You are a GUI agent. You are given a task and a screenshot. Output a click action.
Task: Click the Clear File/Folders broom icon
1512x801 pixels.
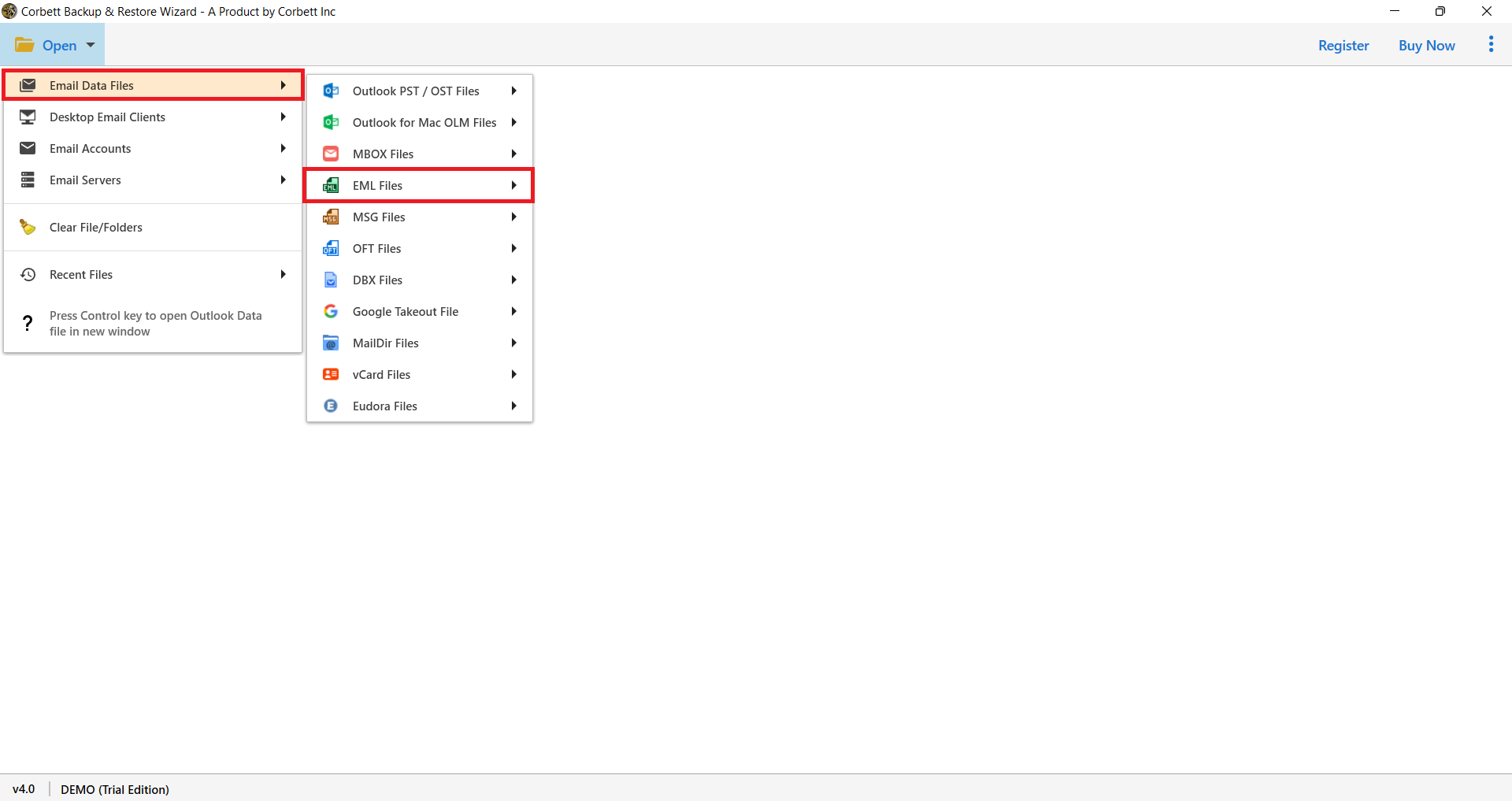[x=28, y=227]
